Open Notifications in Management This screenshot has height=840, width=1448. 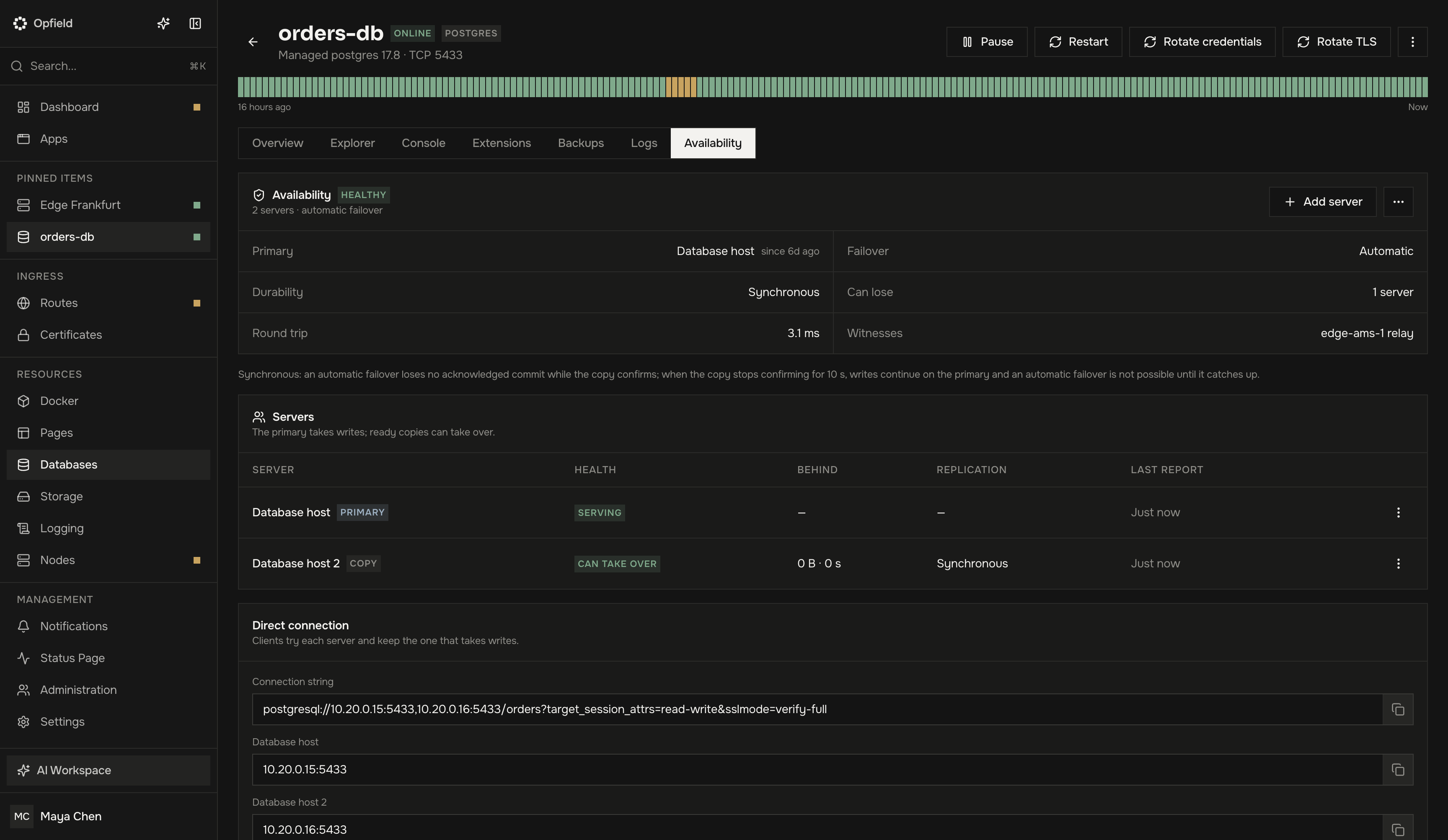(109, 626)
